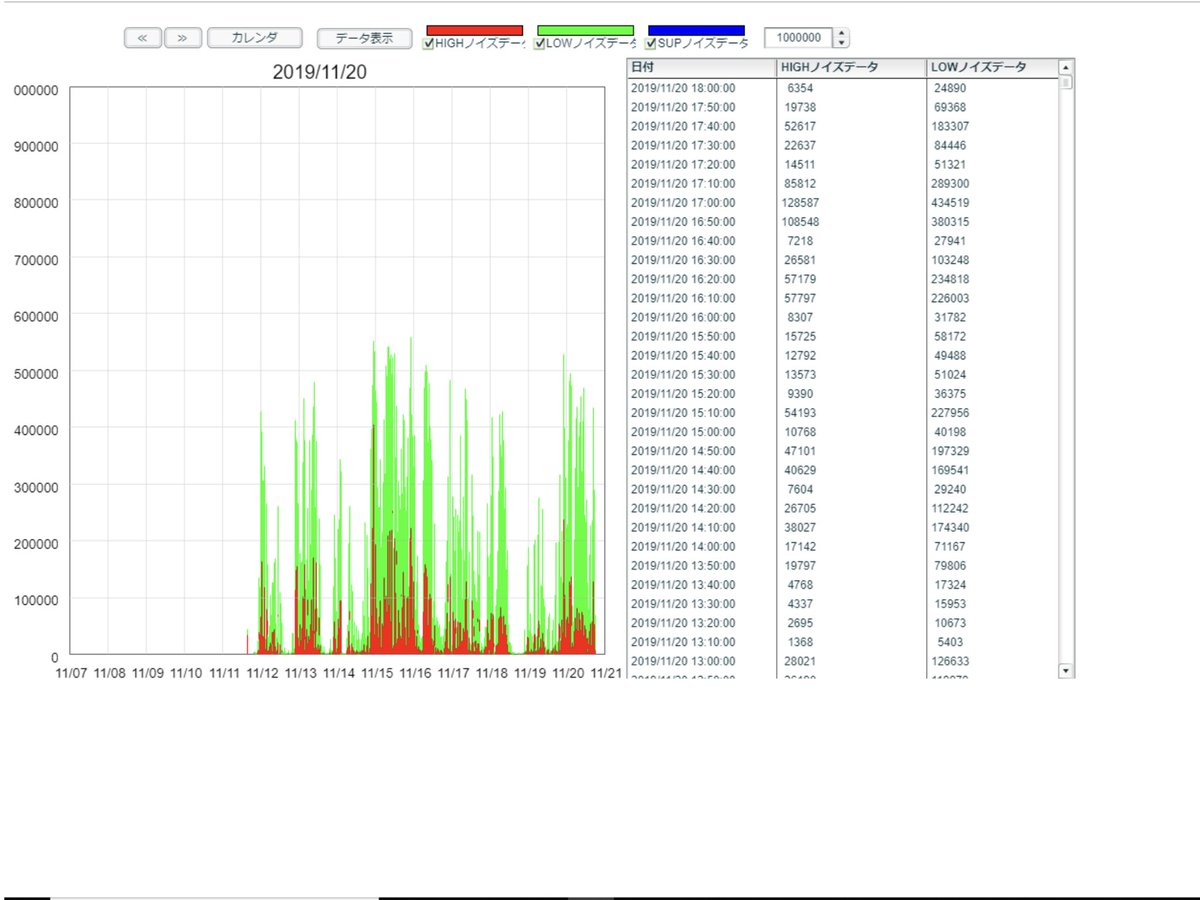The height and width of the screenshot is (900, 1200).
Task: Select the 2019/11/20 17:20:00 date cell
Action: pyautogui.click(x=683, y=164)
